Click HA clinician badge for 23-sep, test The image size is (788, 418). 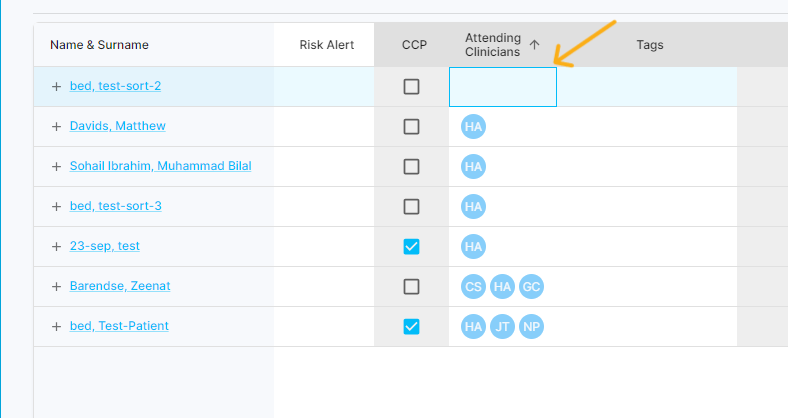pos(474,247)
